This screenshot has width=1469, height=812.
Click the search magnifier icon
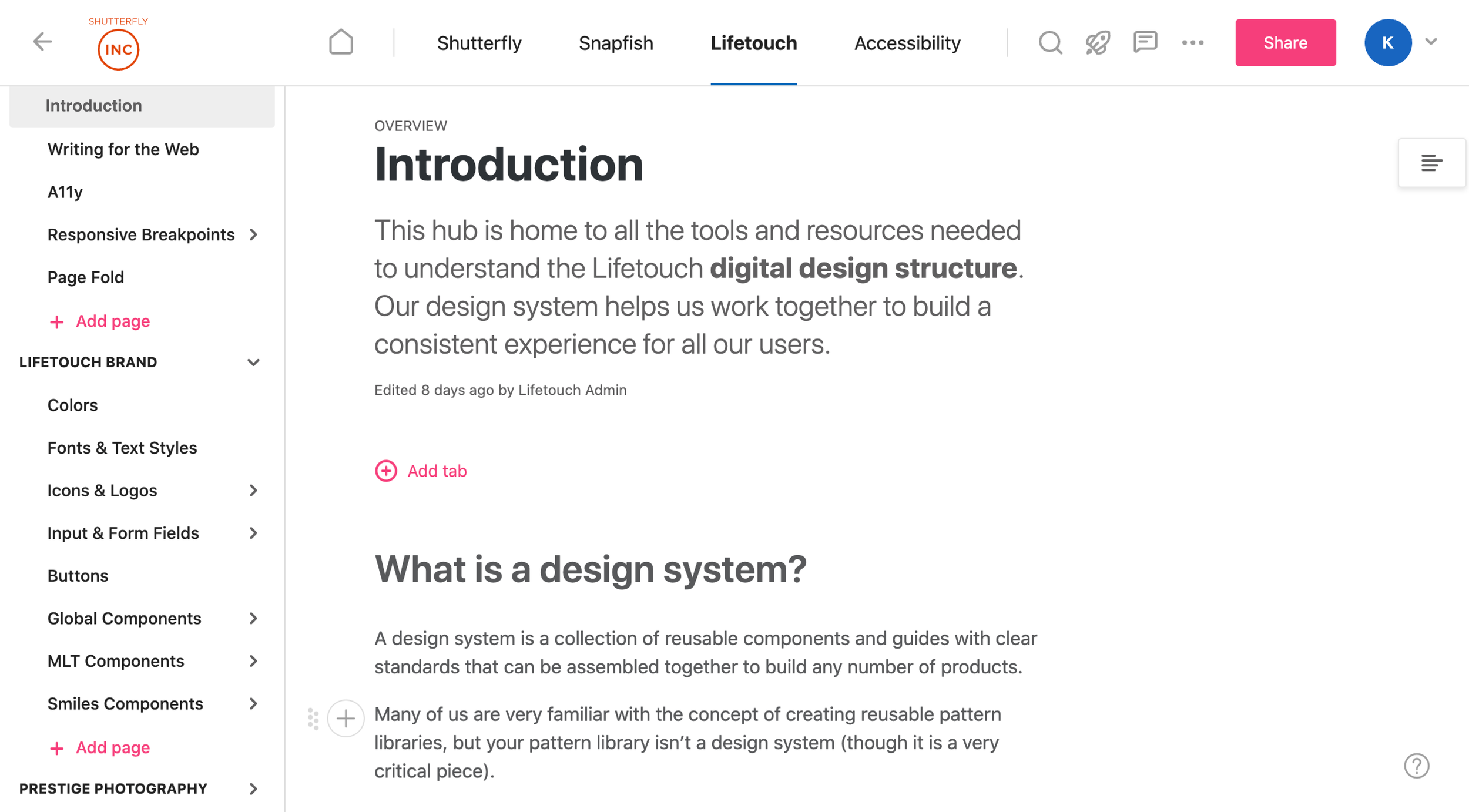1050,42
